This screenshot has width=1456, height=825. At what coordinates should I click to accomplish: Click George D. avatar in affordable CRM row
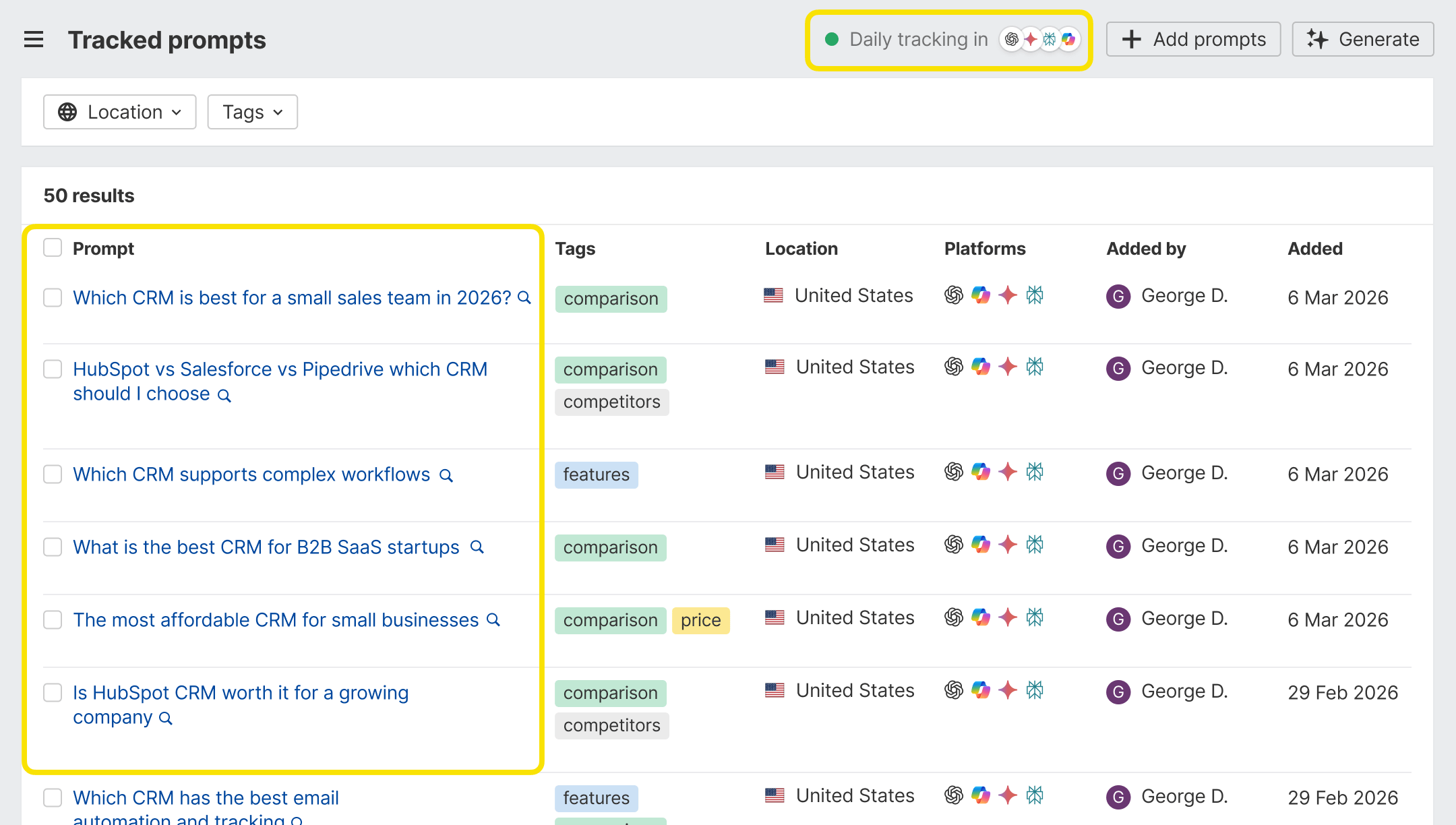pos(1118,619)
